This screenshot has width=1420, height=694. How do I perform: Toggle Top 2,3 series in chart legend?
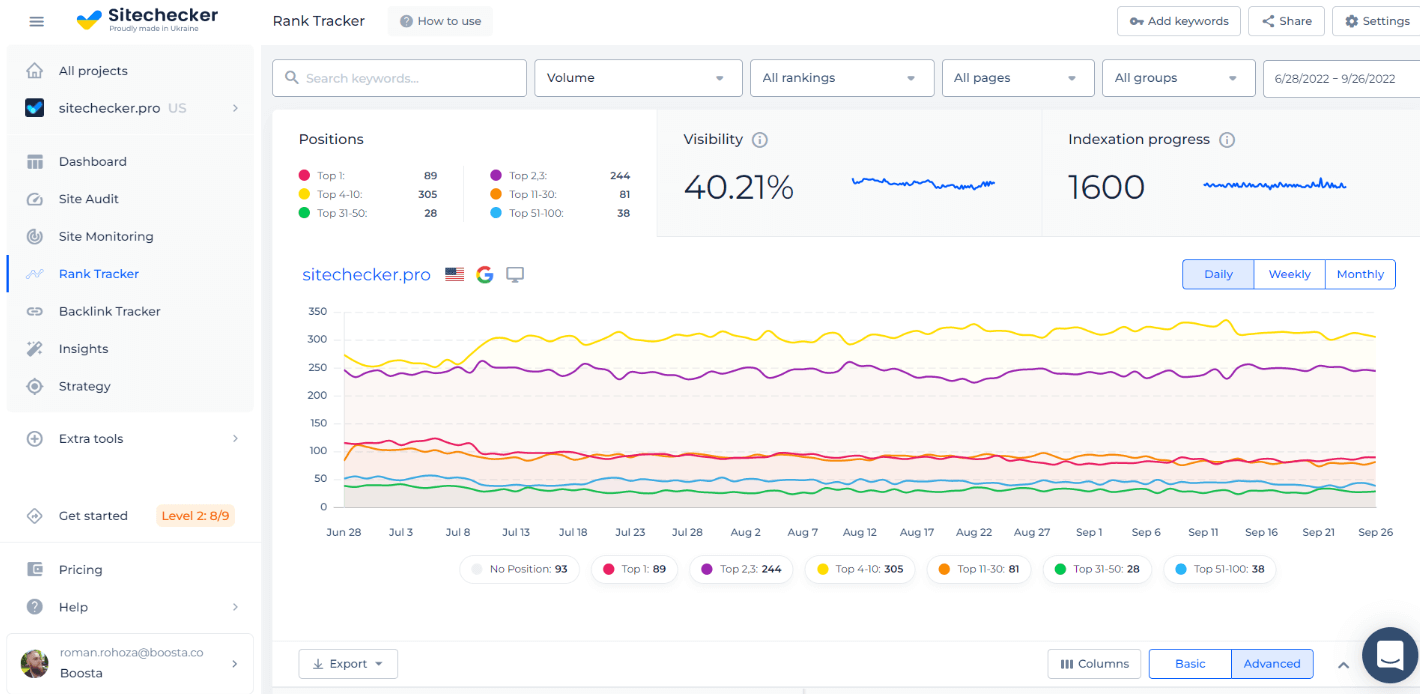[x=741, y=569]
